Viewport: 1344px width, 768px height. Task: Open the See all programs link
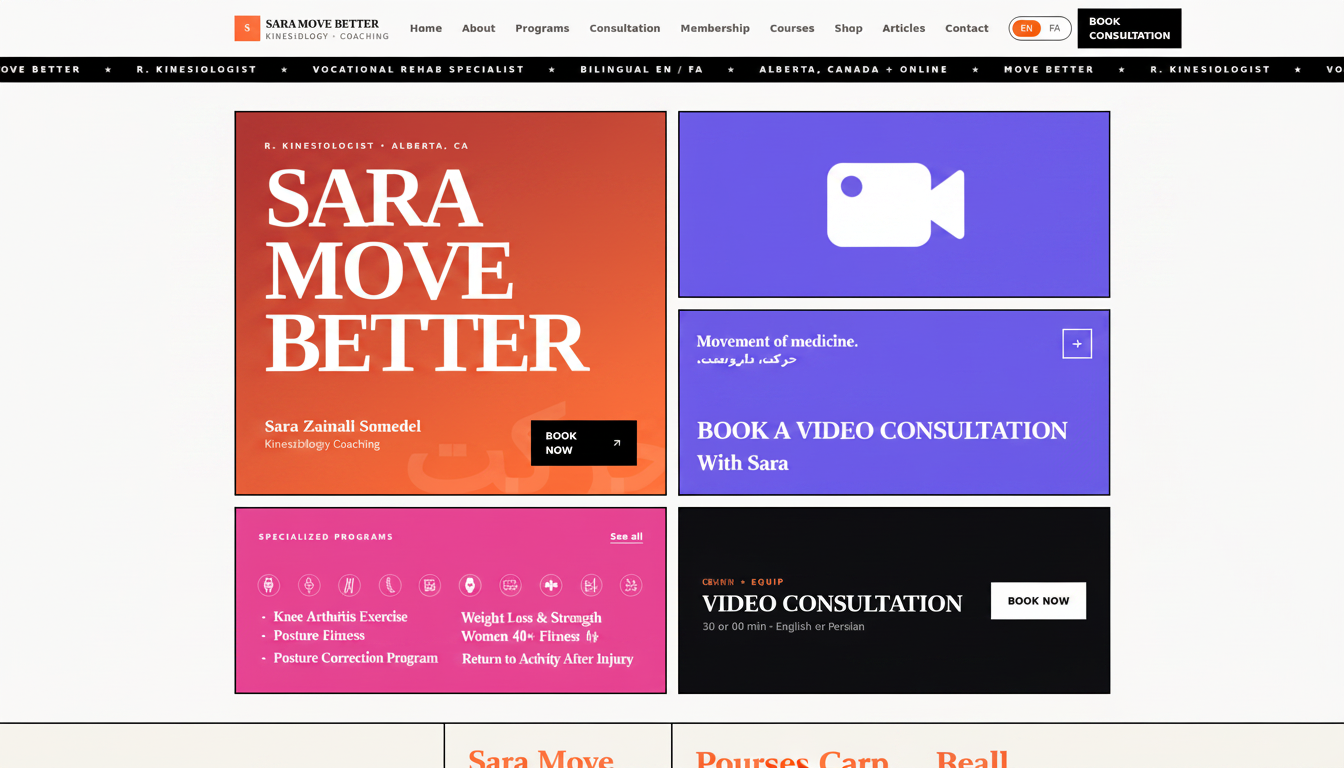627,537
